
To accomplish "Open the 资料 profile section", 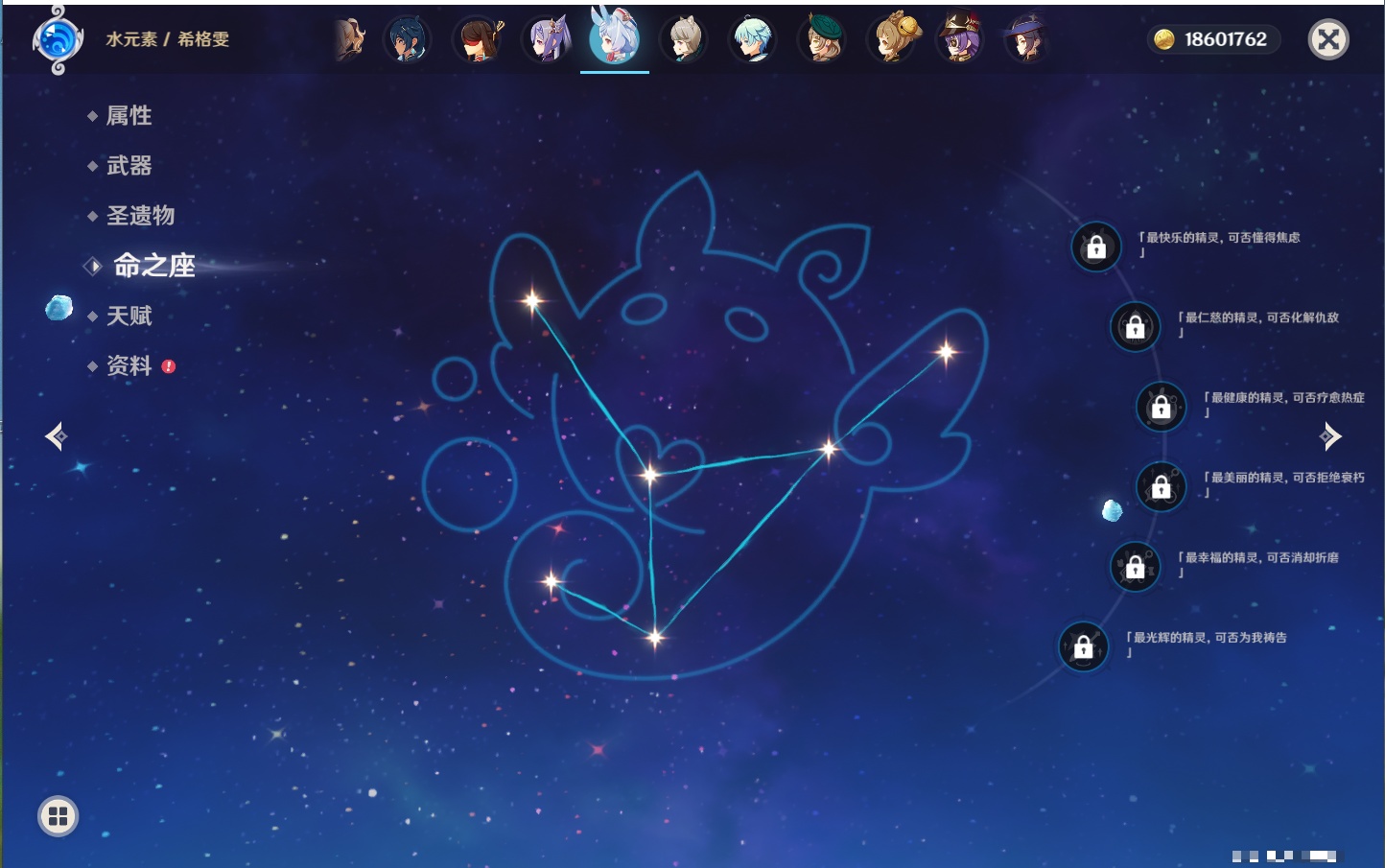I will [x=129, y=365].
